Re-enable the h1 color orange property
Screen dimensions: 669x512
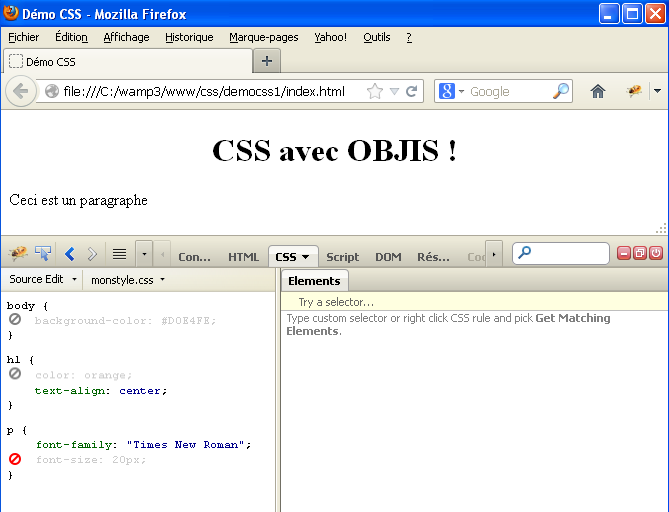point(15,374)
